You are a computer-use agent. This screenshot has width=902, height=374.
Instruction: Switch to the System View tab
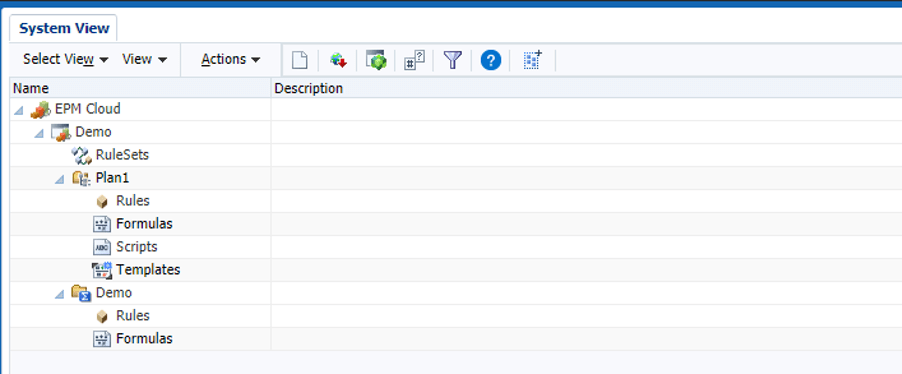point(64,28)
